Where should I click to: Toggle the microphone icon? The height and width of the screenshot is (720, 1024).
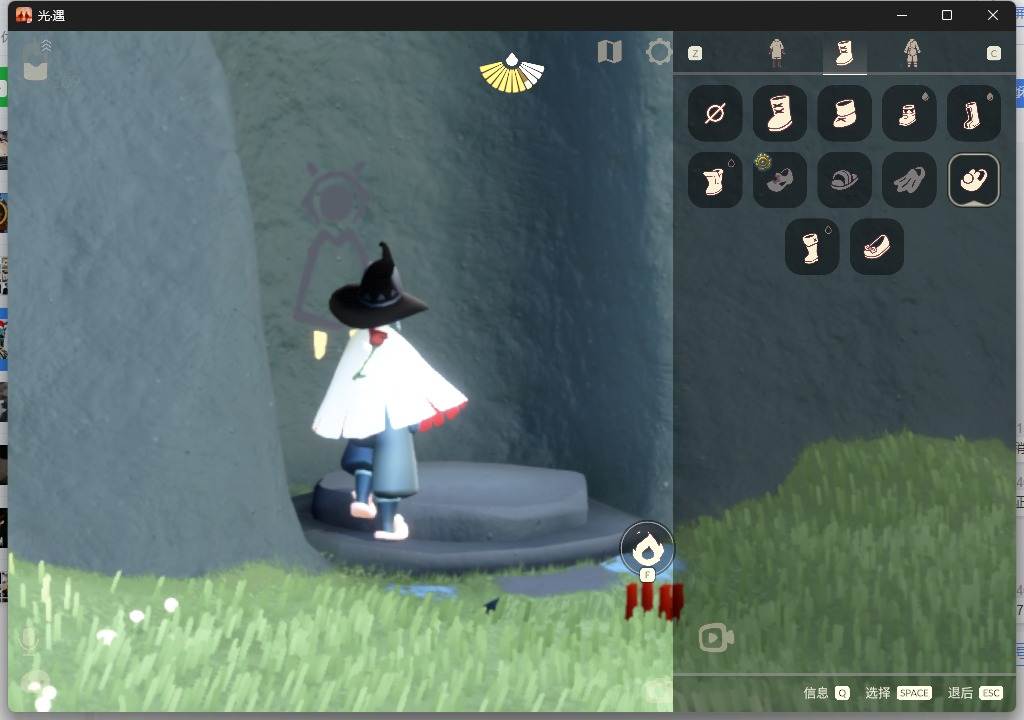(x=29, y=640)
